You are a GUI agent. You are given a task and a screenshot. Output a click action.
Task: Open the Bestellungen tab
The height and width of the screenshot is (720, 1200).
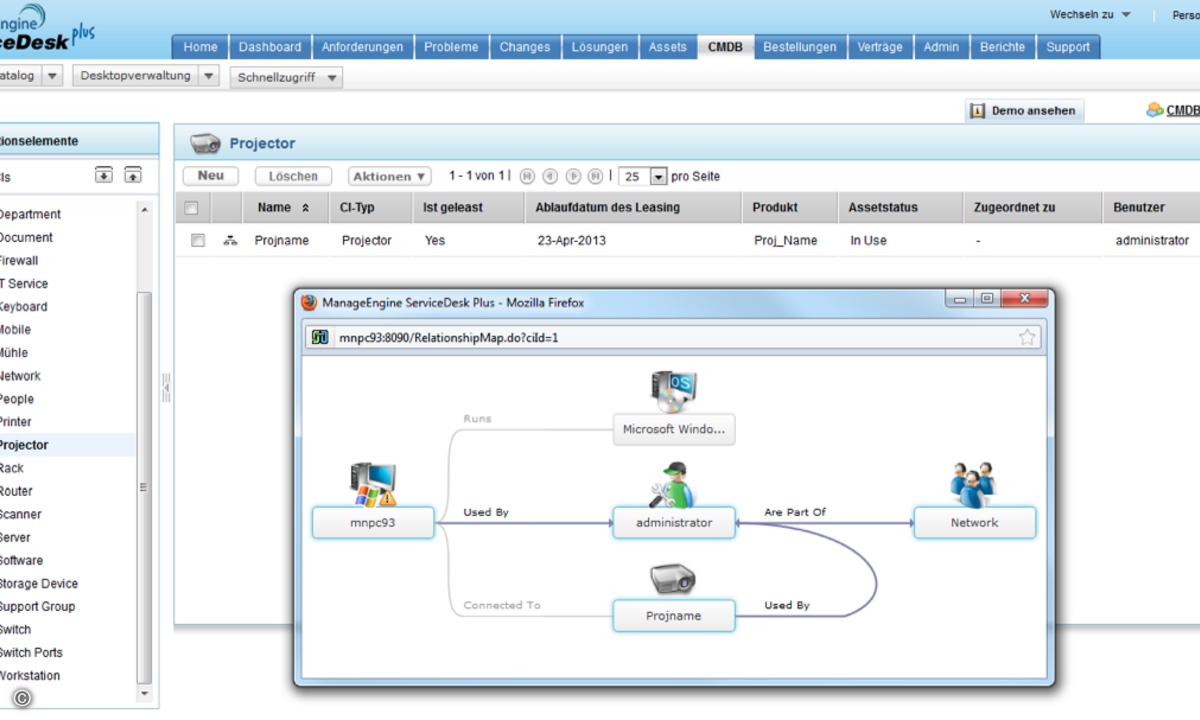[x=800, y=47]
